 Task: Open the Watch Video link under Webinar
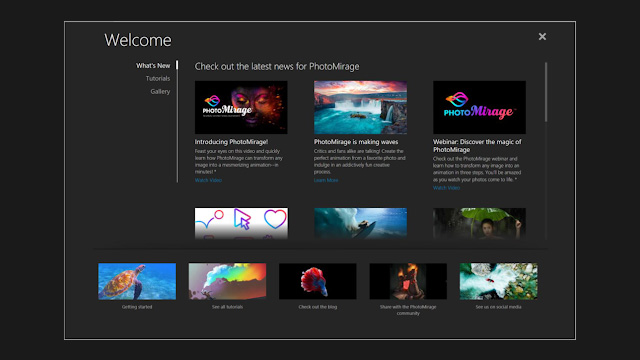(x=446, y=188)
